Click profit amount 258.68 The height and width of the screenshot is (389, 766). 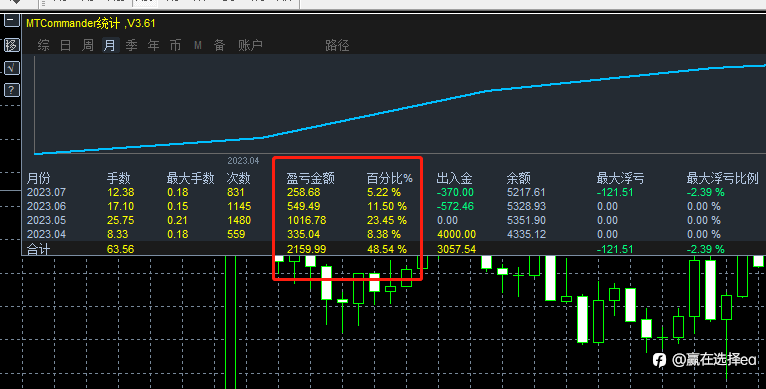304,193
